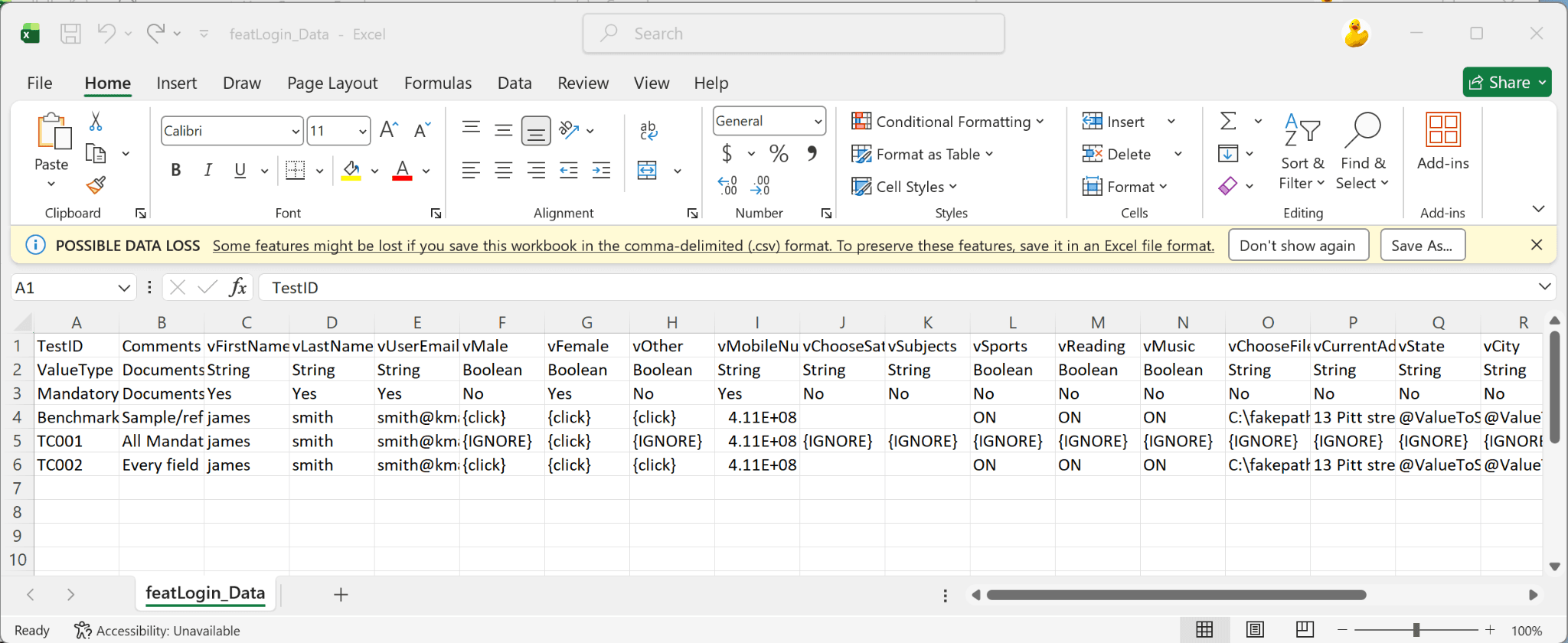This screenshot has width=1568, height=643.
Task: Click the Wrap Text icon
Action: point(648,131)
